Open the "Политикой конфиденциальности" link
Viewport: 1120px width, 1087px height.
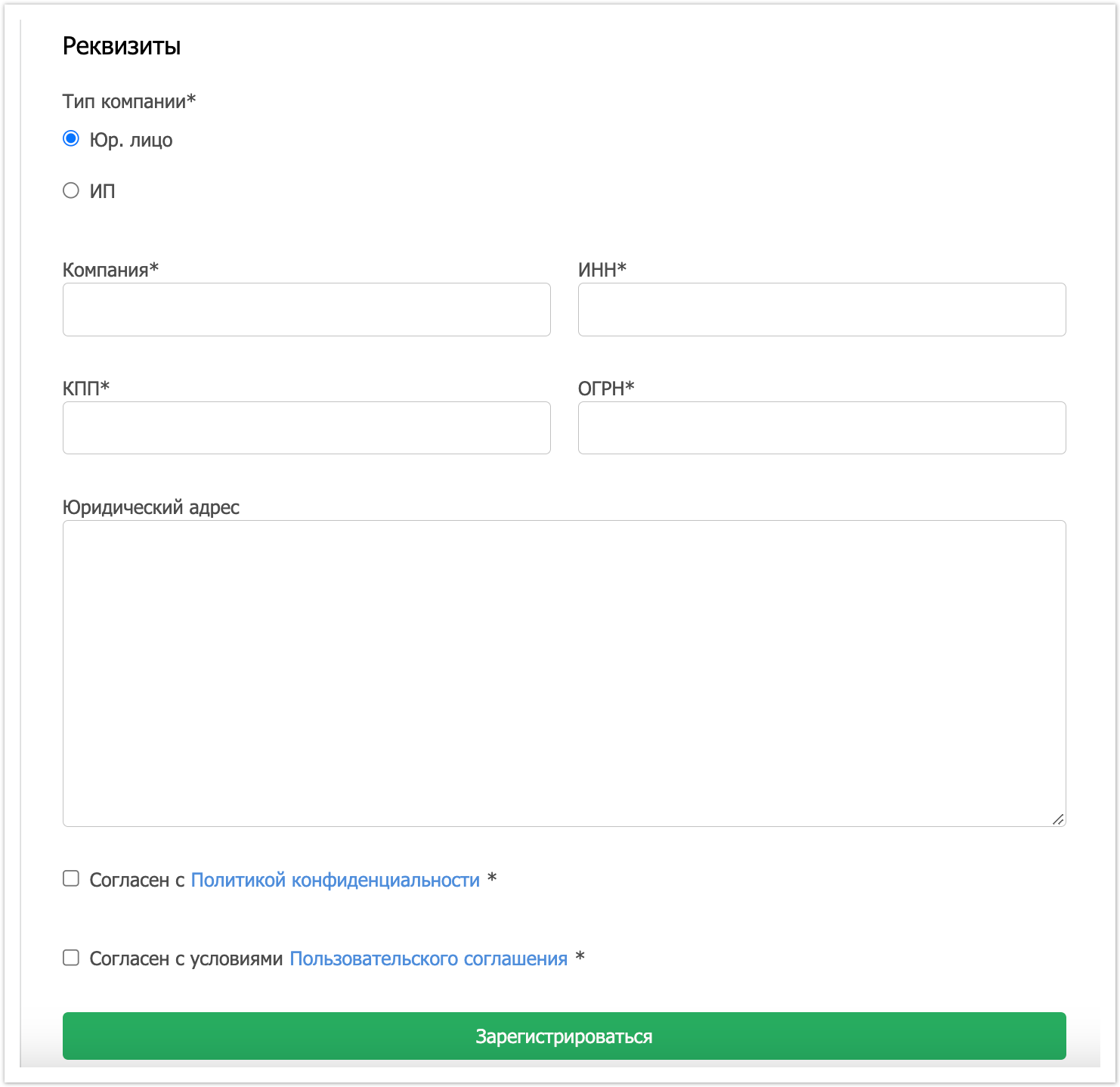[335, 880]
